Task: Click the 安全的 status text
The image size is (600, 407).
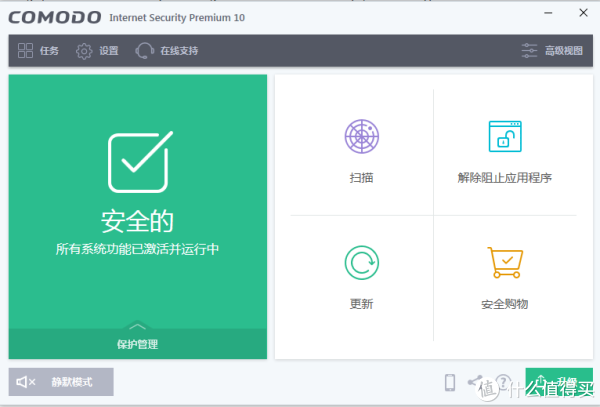Action: (138, 220)
